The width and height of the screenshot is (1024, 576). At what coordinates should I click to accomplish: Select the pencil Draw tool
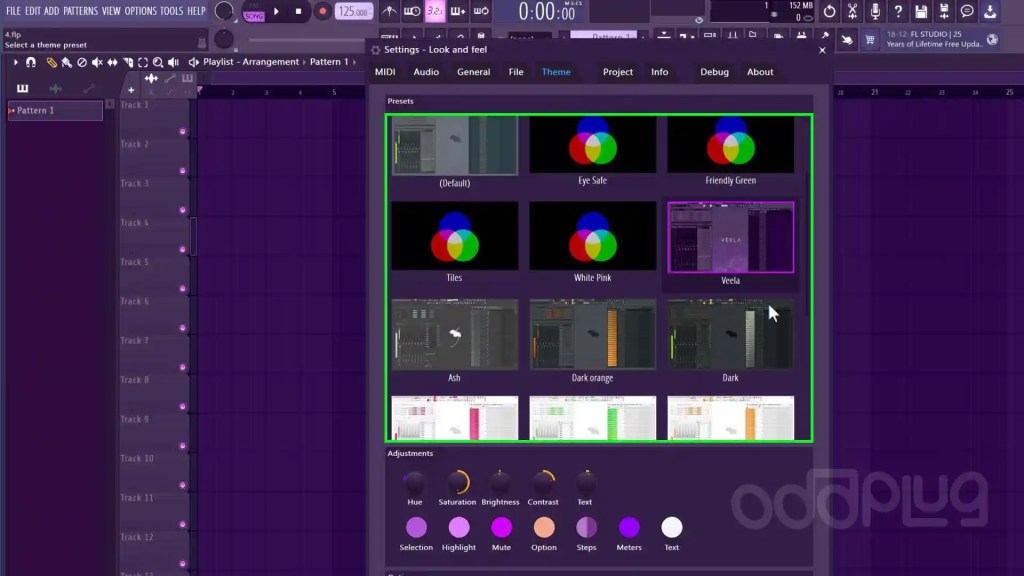(51, 62)
